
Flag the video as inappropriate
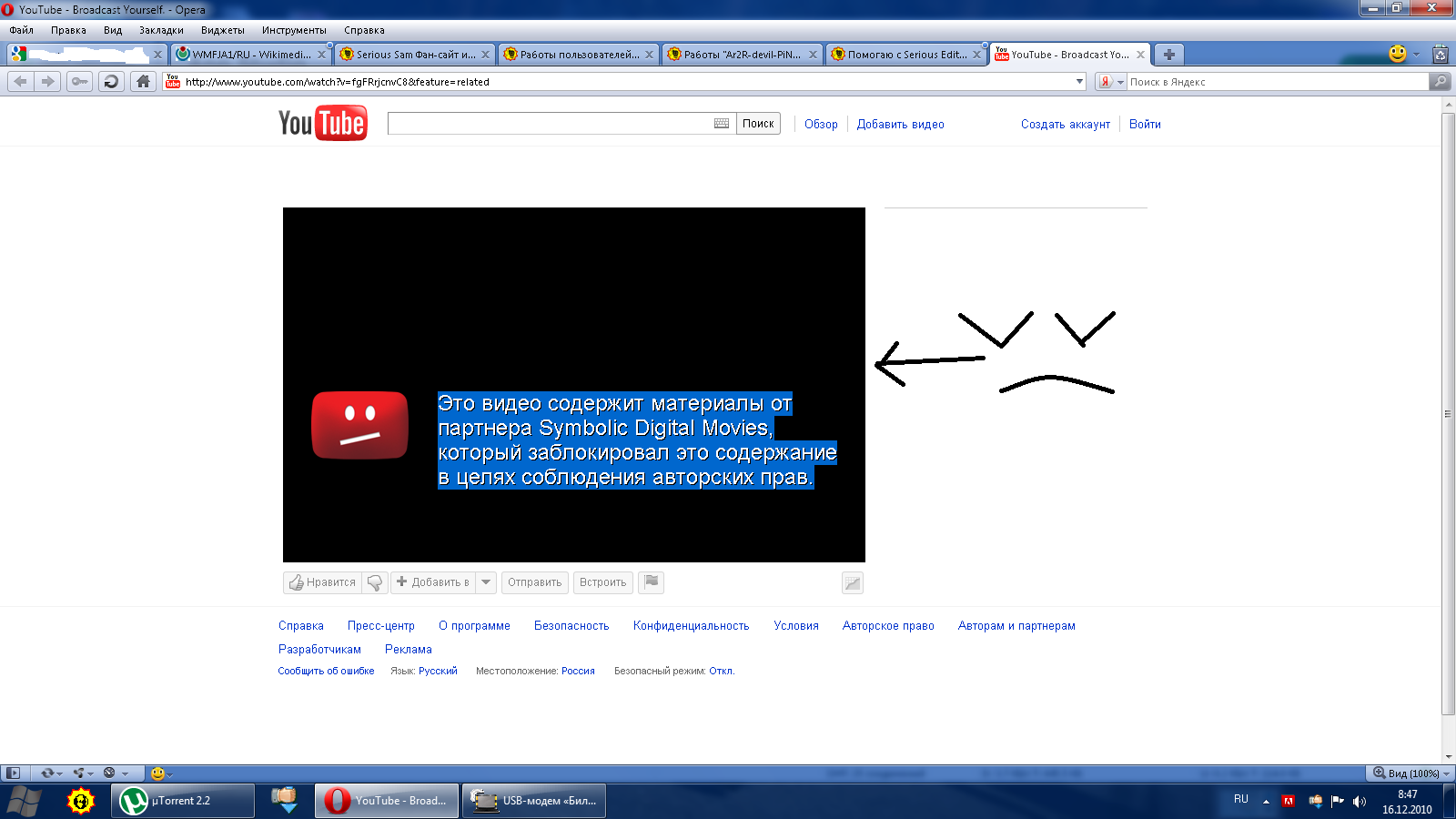pos(652,582)
